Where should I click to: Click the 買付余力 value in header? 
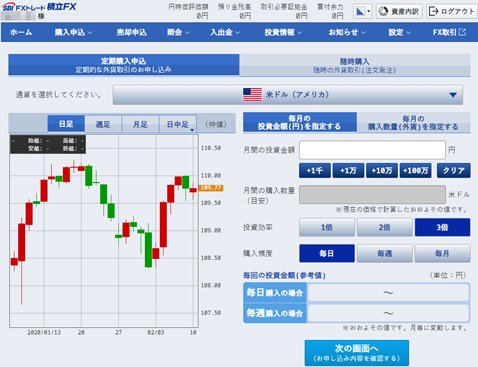(338, 15)
